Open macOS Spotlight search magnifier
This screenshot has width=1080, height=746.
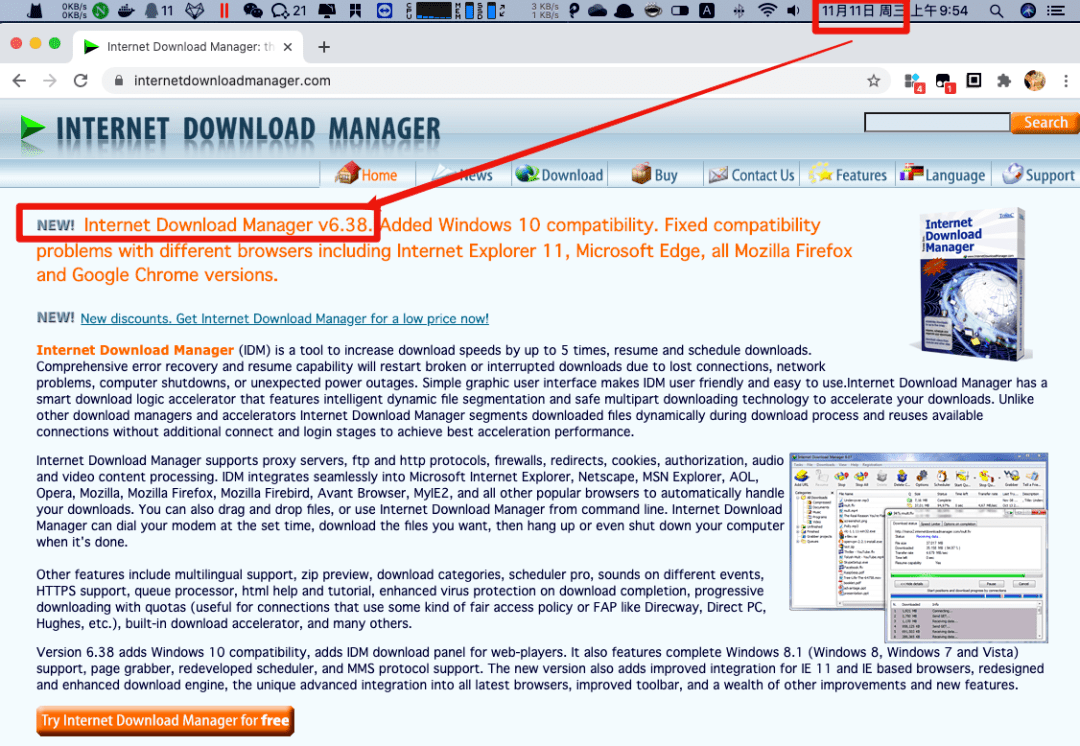click(x=996, y=10)
